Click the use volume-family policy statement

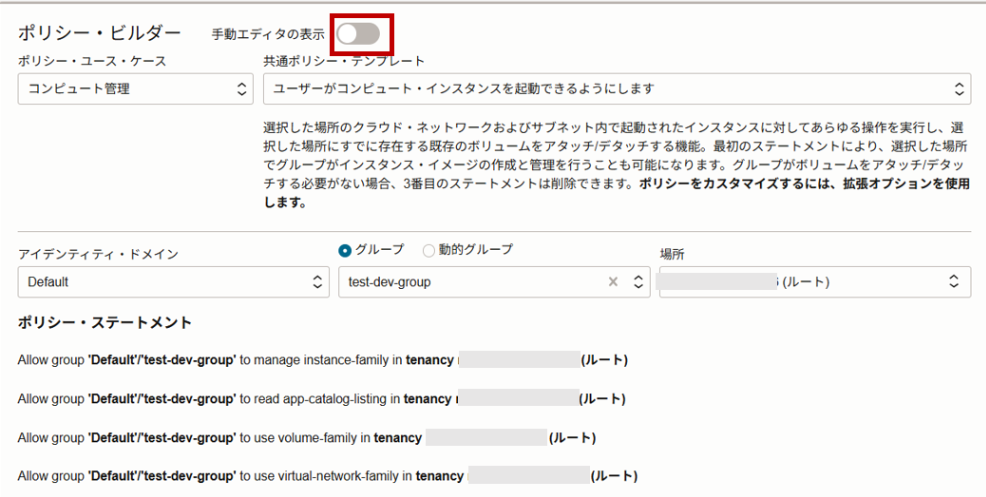[x=307, y=438]
